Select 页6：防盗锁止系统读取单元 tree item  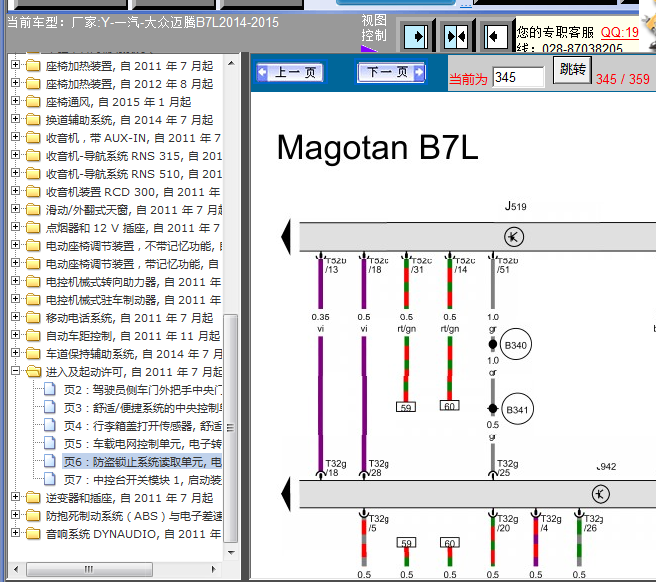[x=142, y=462]
